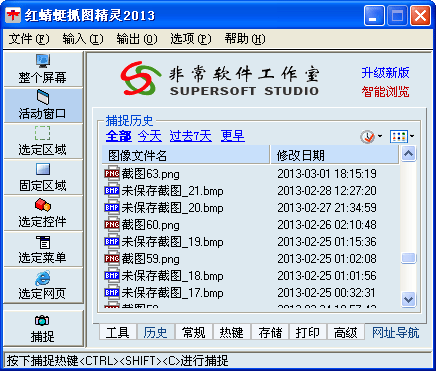
Task: Sort by 修改日期 column header
Action: (x=335, y=155)
